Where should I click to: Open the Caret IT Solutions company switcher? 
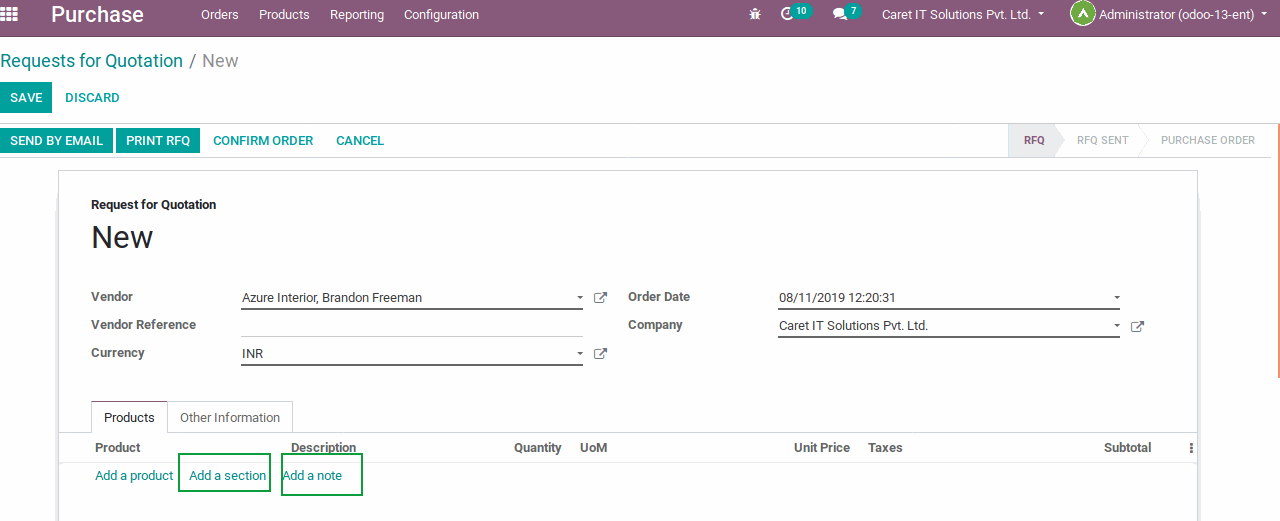point(962,15)
